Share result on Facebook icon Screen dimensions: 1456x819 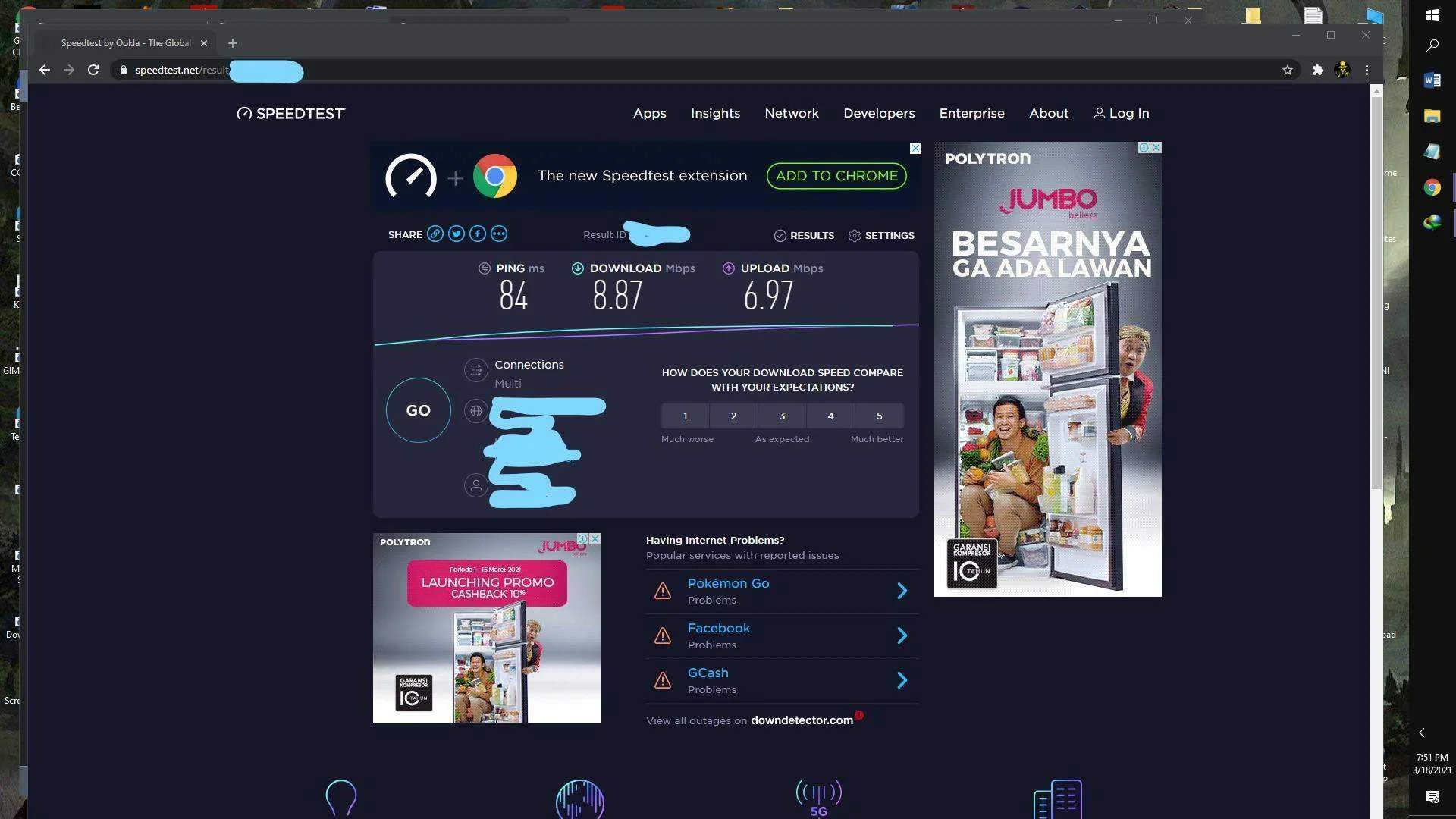477,234
